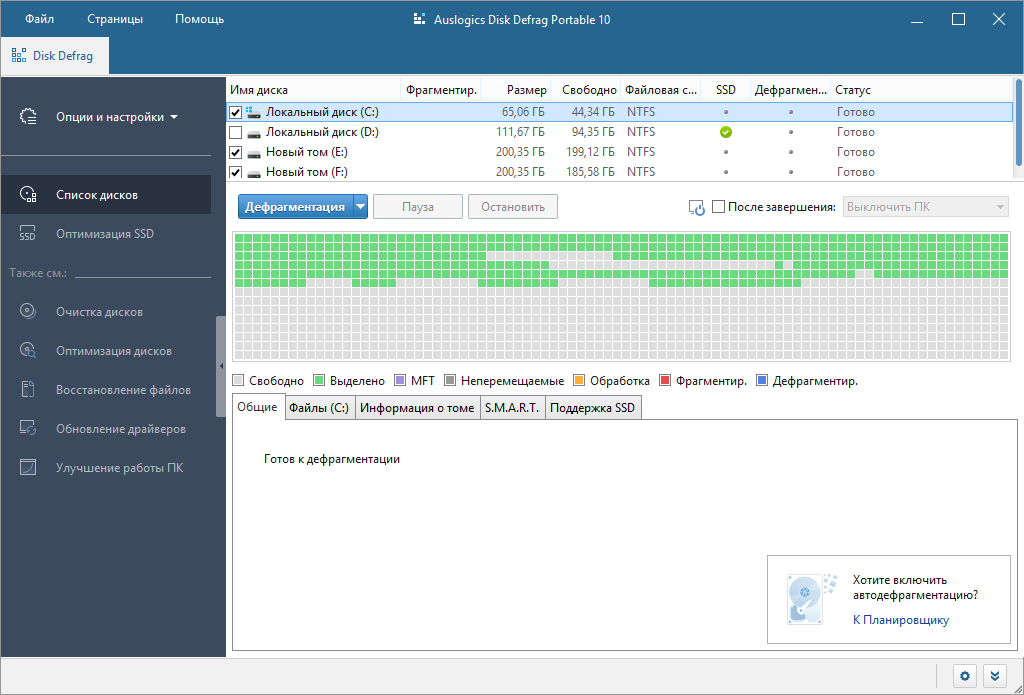1024x695 pixels.
Task: Click the MFT purple legend swatch
Action: (400, 380)
